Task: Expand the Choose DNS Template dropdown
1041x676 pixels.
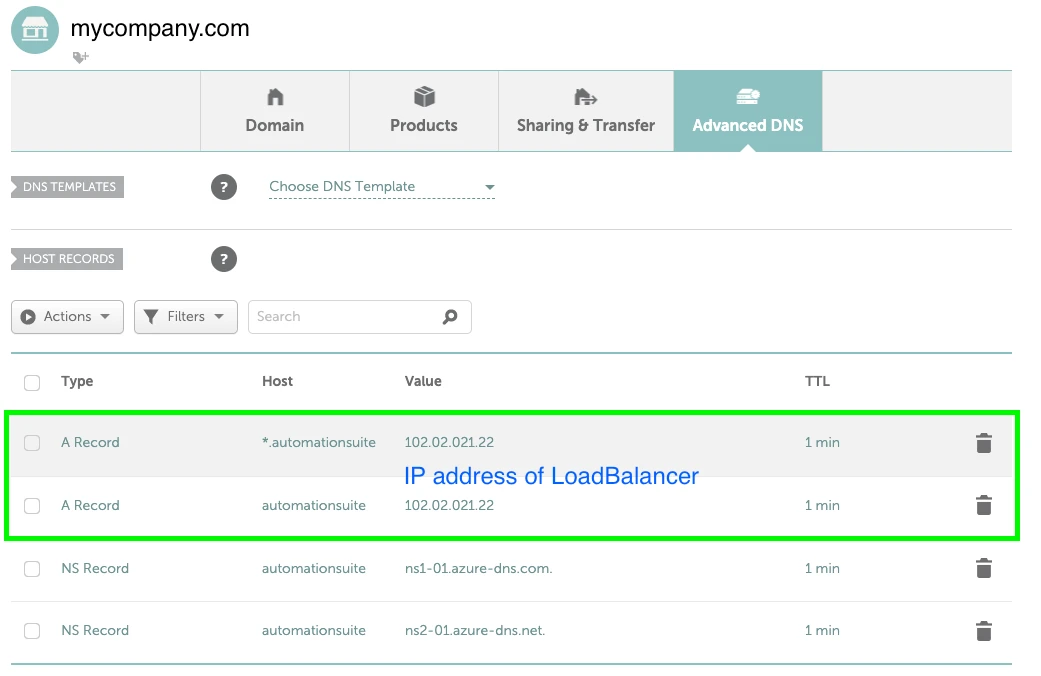Action: (x=382, y=187)
